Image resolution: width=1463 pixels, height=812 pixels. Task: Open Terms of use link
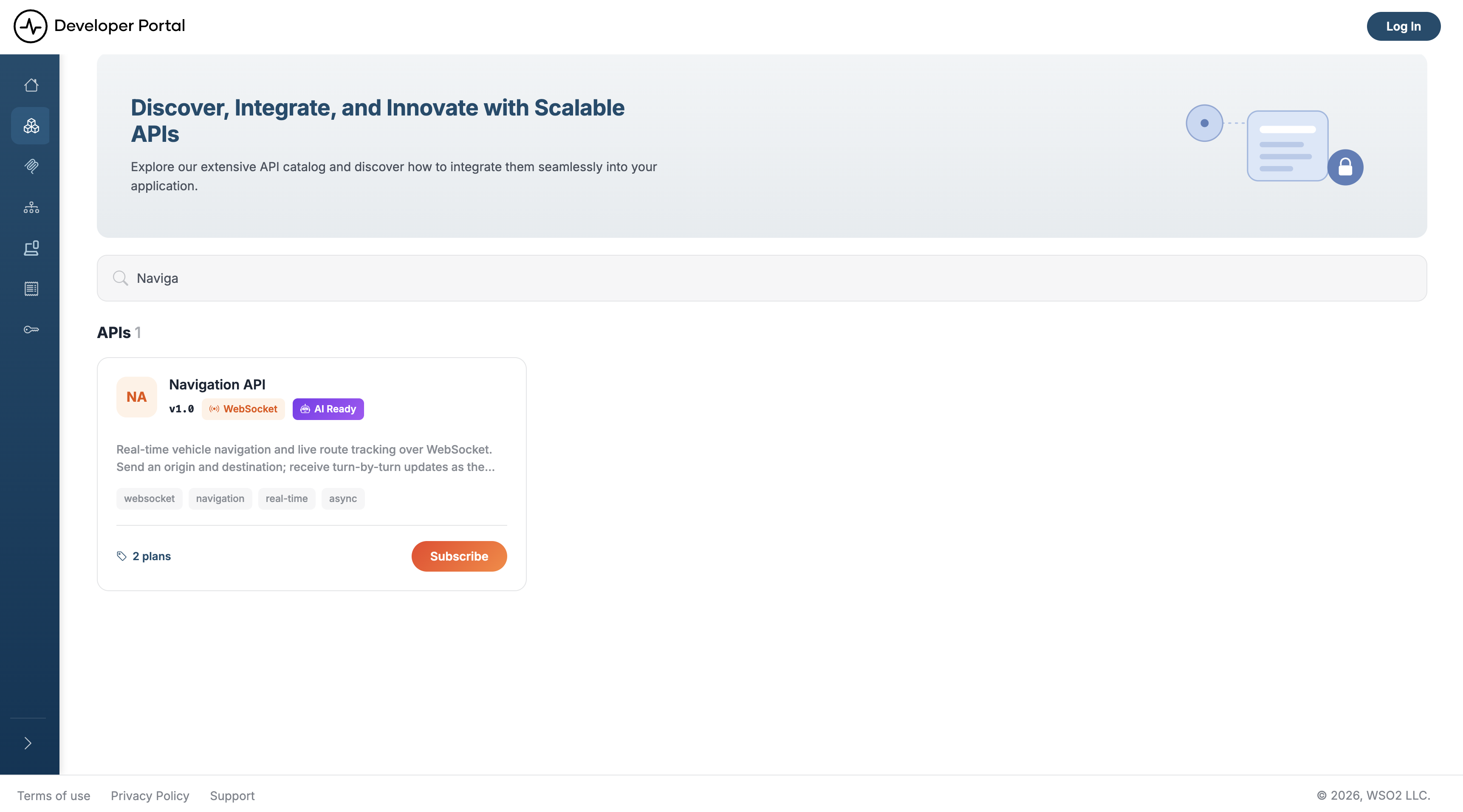pyautogui.click(x=54, y=795)
